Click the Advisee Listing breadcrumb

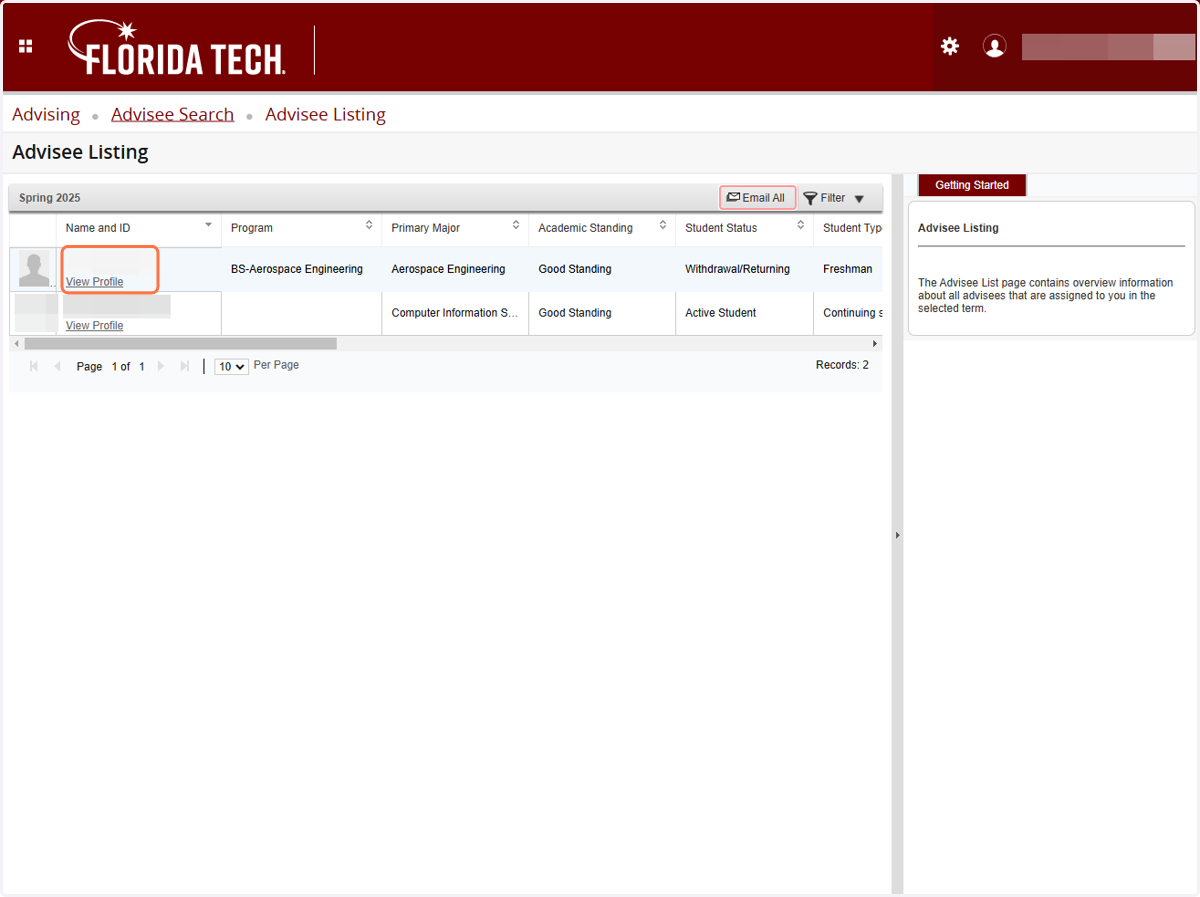pos(325,114)
